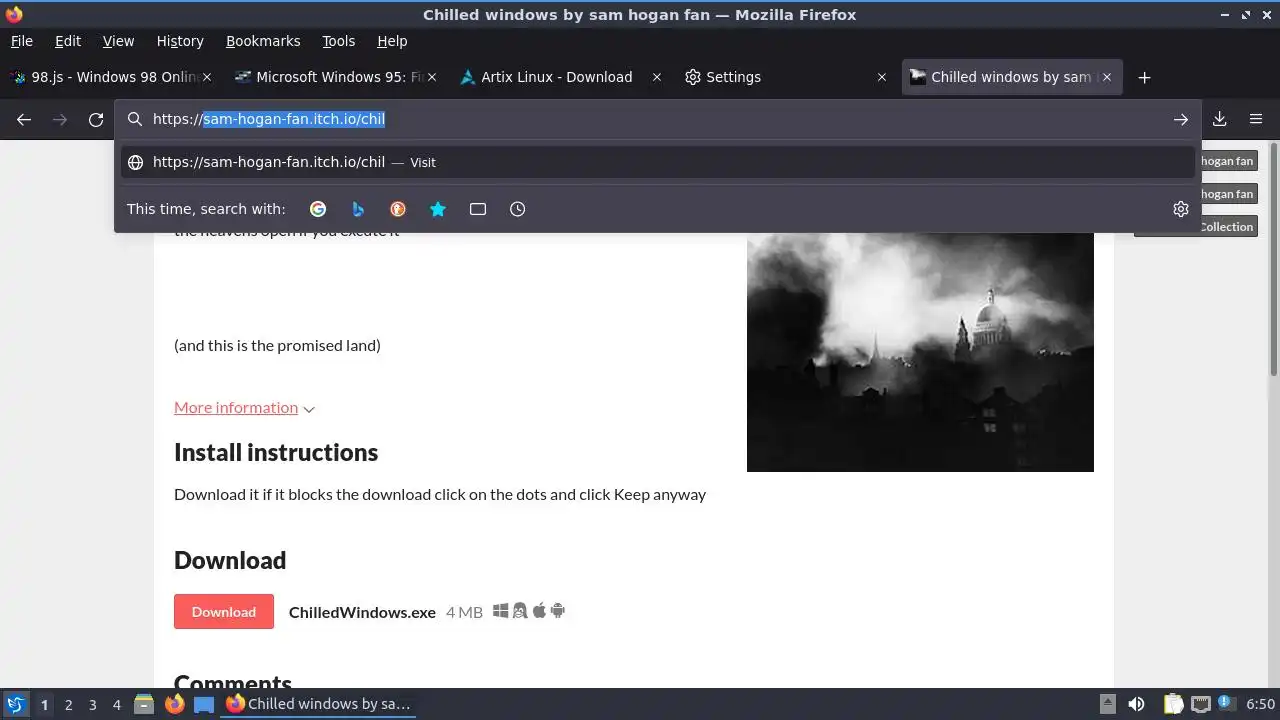Click the "(and this is the promised land)" text
The height and width of the screenshot is (720, 1280).
tap(277, 346)
